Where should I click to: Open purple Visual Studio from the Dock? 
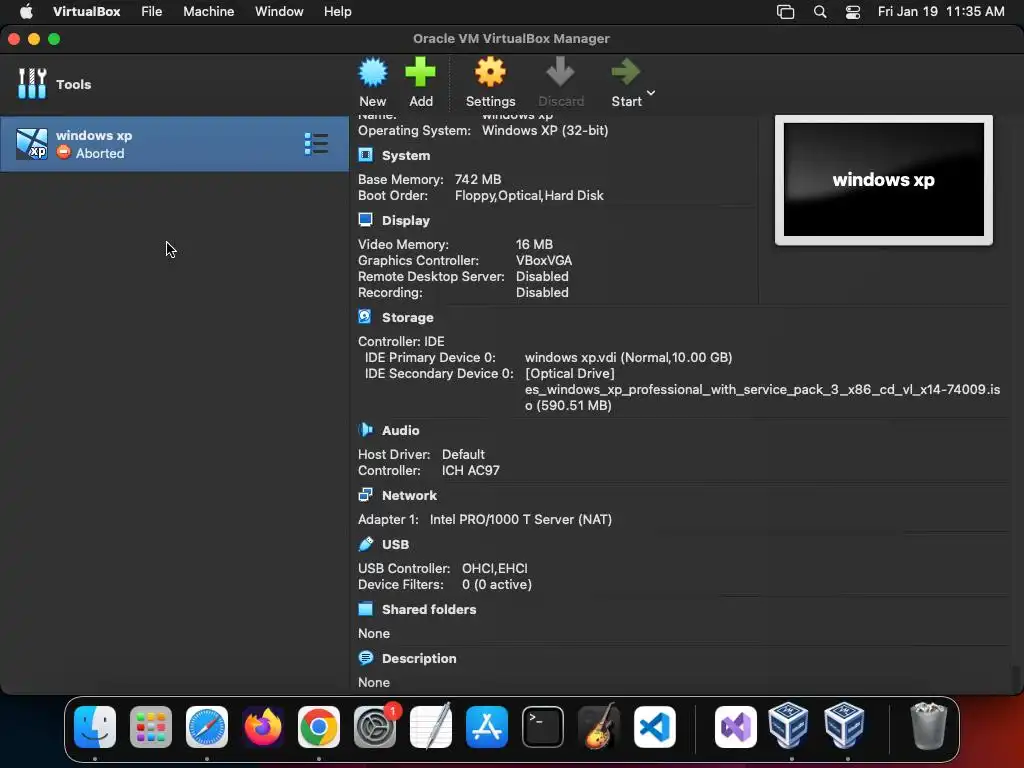tap(736, 727)
